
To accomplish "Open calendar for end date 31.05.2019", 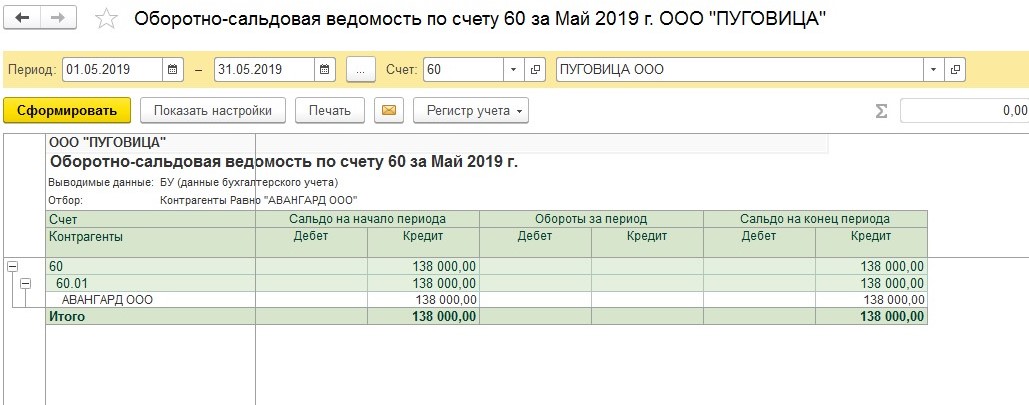I will (326, 70).
